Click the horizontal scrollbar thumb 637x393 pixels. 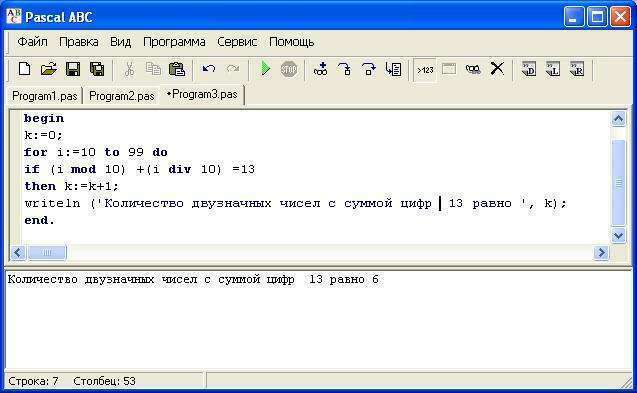pos(47,253)
